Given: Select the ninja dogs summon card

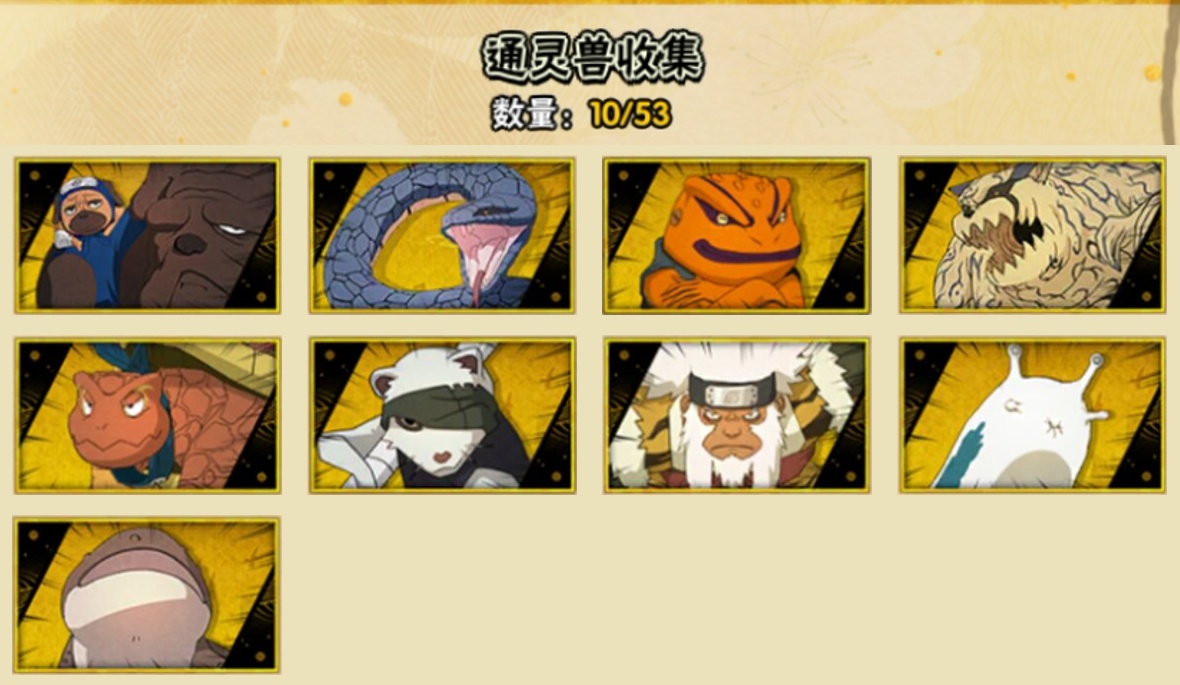Looking at the screenshot, I should [148, 236].
